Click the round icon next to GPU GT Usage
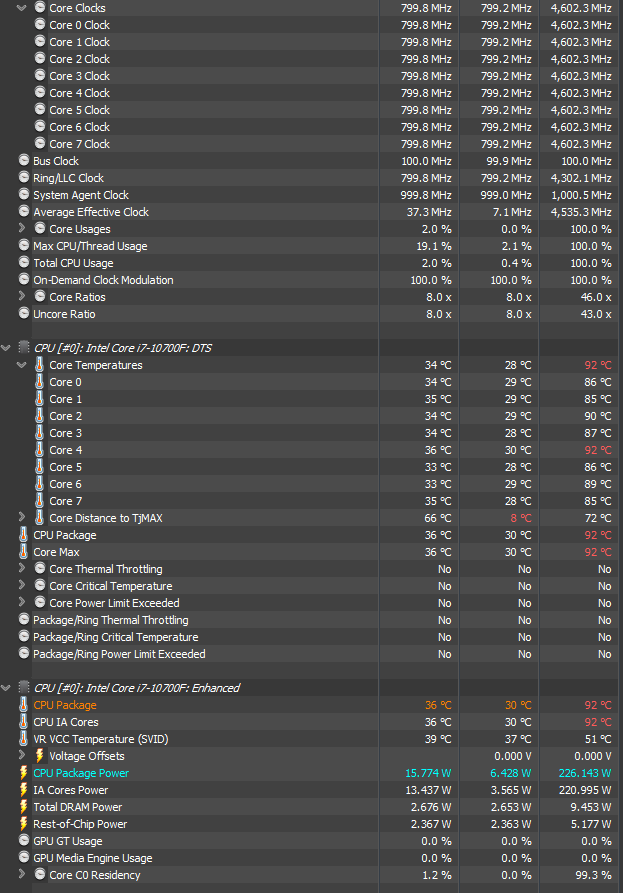 coord(24,841)
